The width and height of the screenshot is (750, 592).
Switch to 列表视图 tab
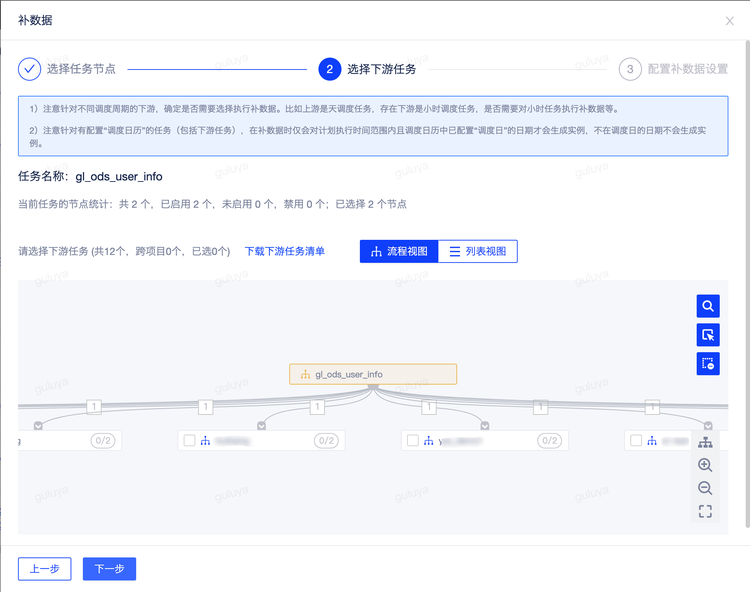point(477,251)
